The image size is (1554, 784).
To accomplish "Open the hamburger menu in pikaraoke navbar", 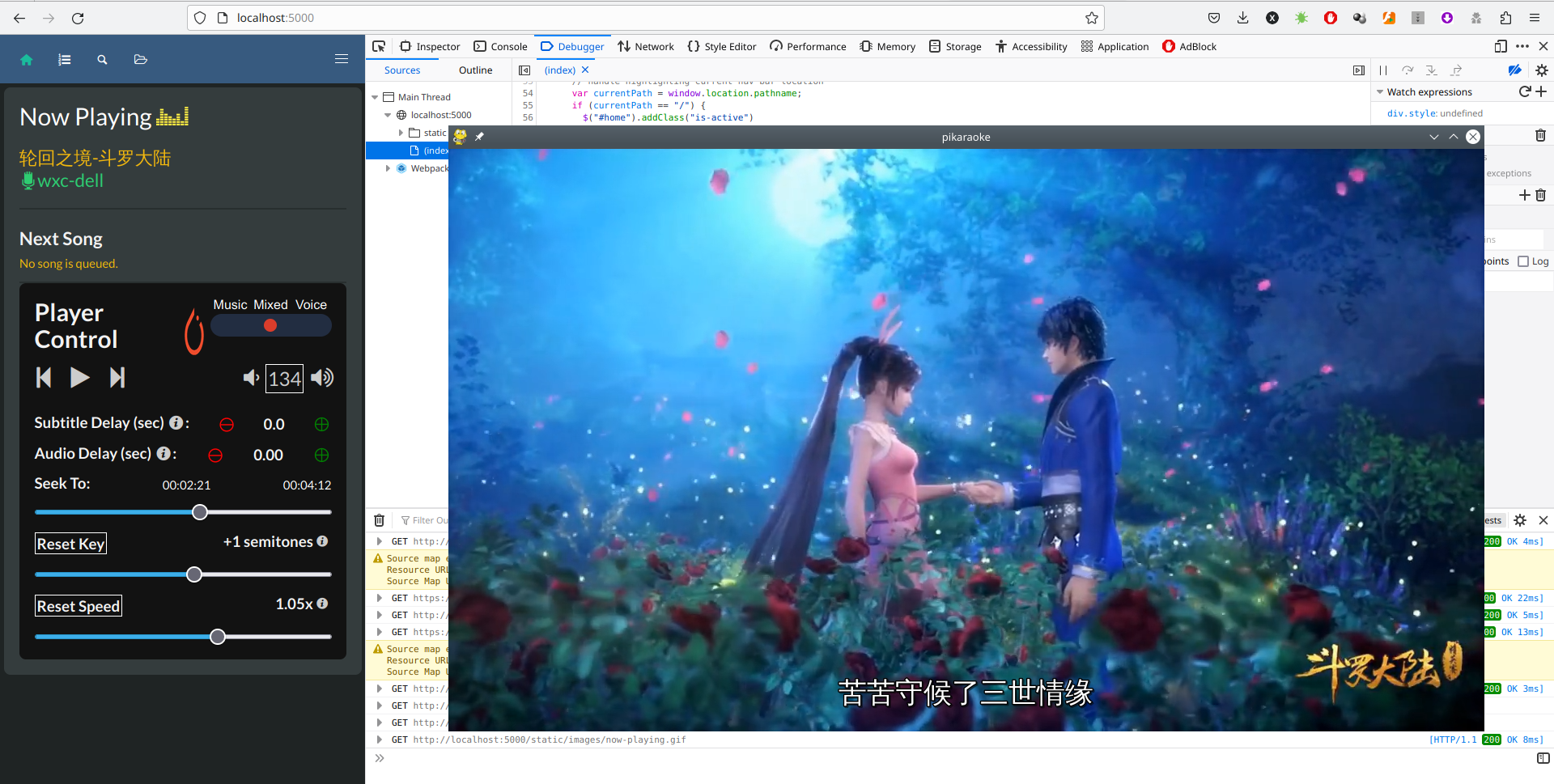I will [342, 59].
